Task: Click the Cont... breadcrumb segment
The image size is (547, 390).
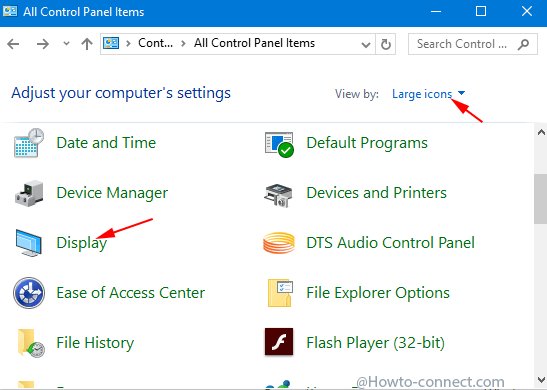Action: [156, 43]
